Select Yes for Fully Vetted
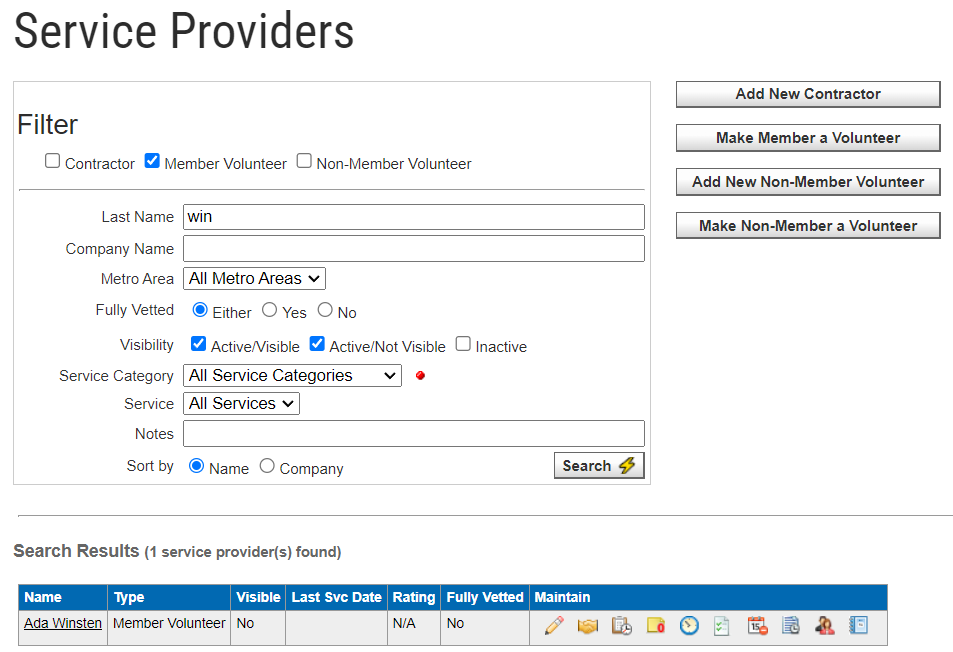This screenshot has width=953, height=652. (x=270, y=311)
